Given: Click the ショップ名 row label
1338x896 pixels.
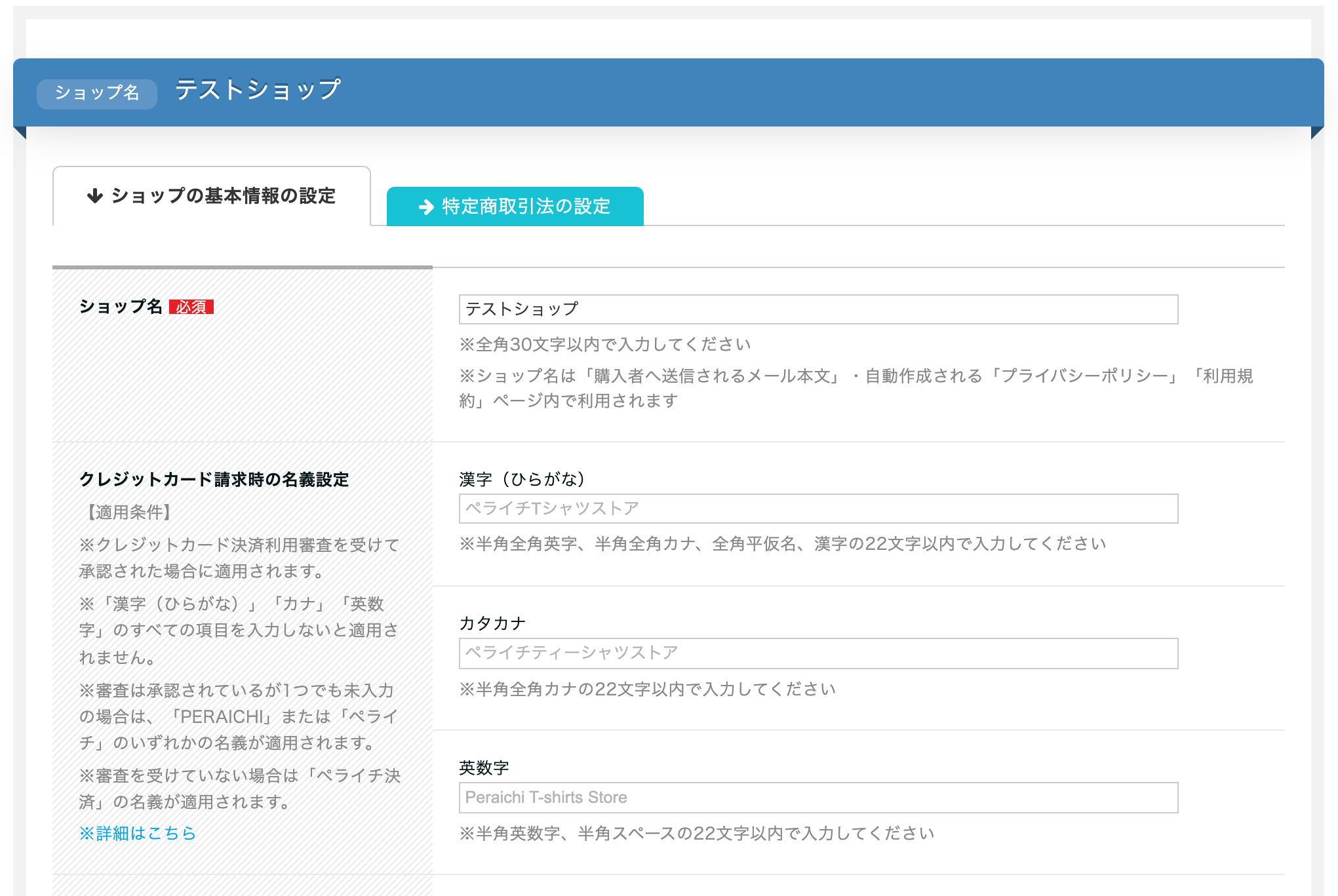Looking at the screenshot, I should click(x=121, y=307).
